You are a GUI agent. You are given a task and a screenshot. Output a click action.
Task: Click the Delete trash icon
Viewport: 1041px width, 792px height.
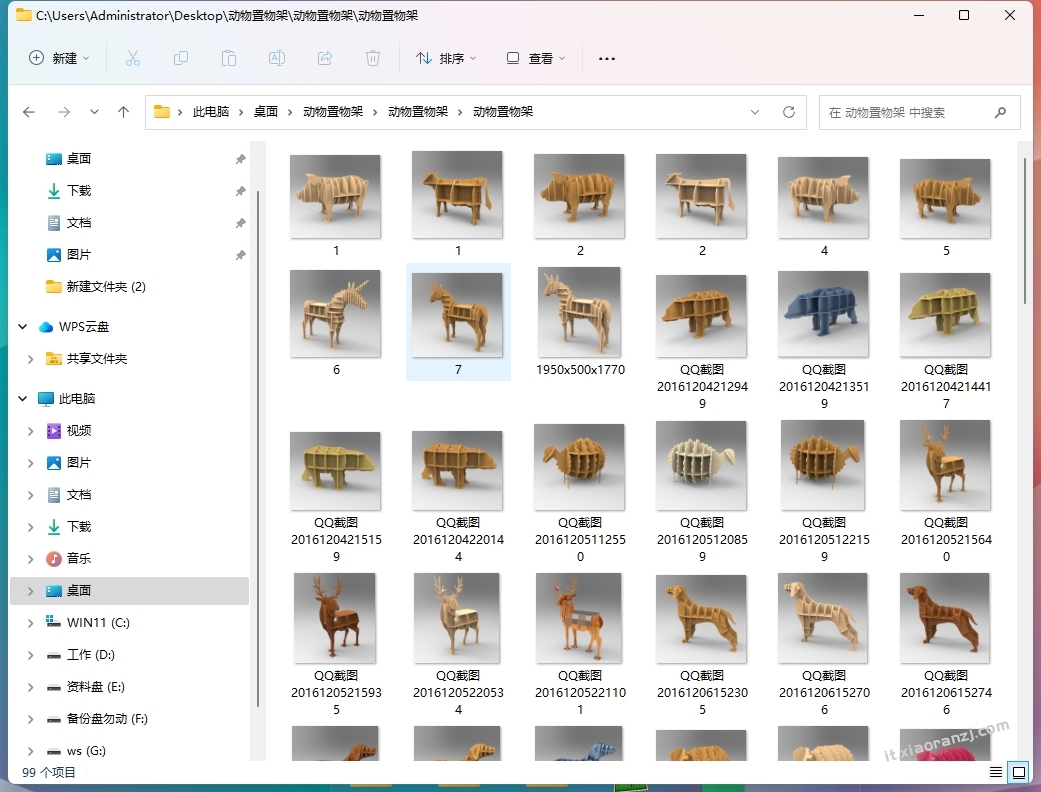(x=373, y=58)
